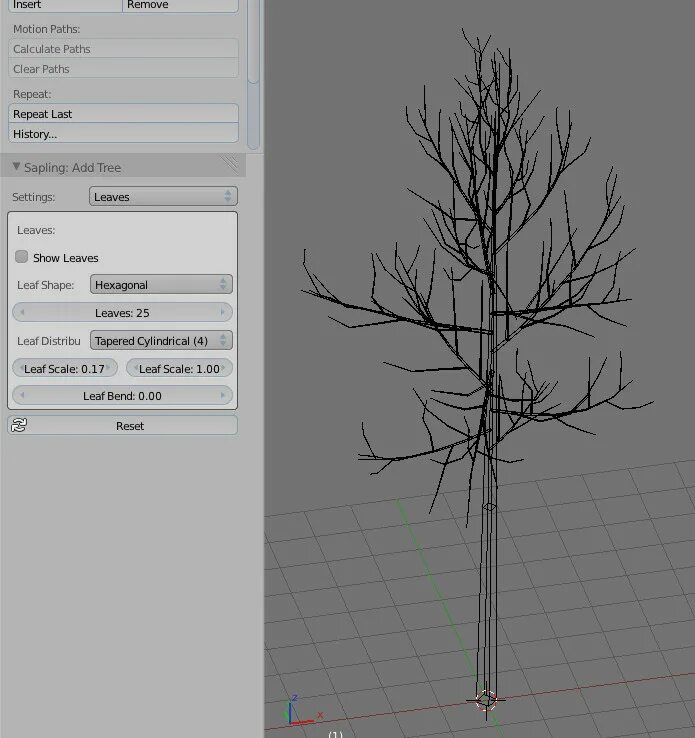
Task: Click the Insert keyframe button
Action: coord(65,5)
